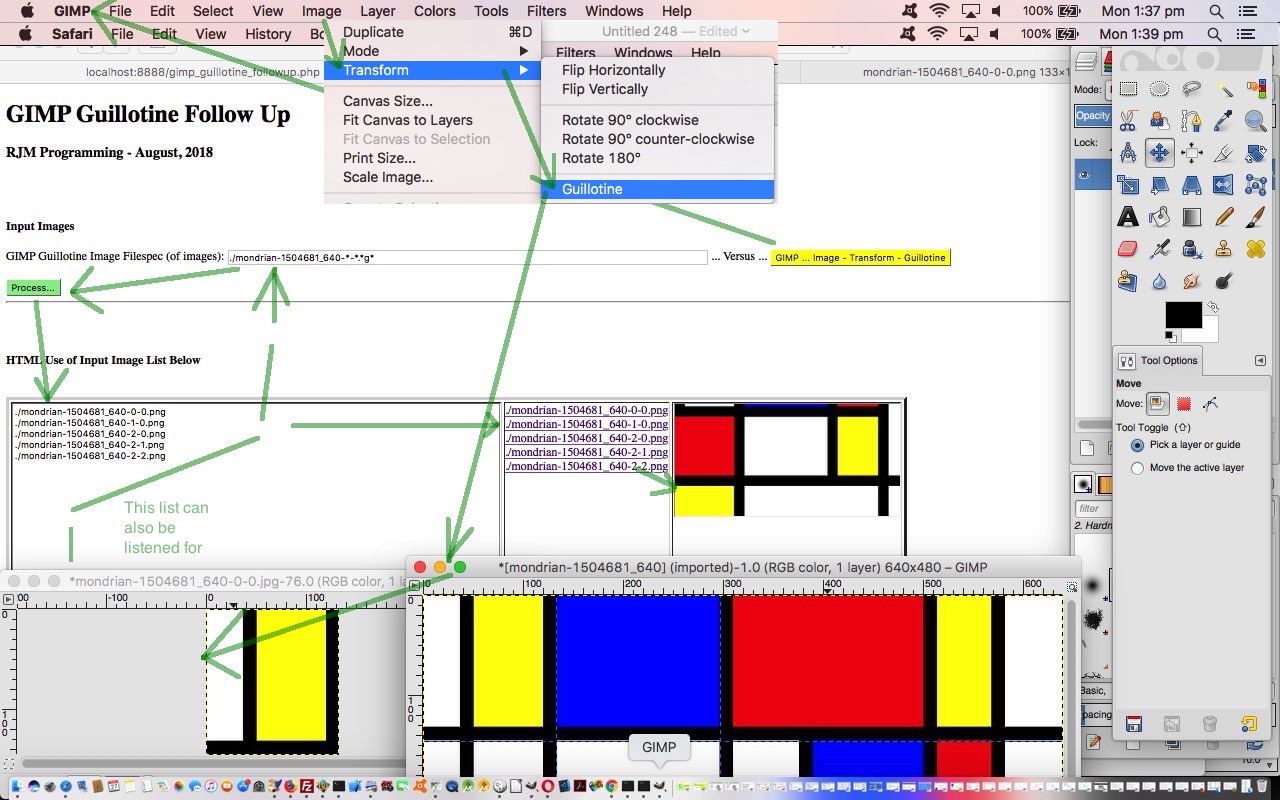Open the mondrian-1504681_640-2-2.png link
The image size is (1280, 800).
587,466
